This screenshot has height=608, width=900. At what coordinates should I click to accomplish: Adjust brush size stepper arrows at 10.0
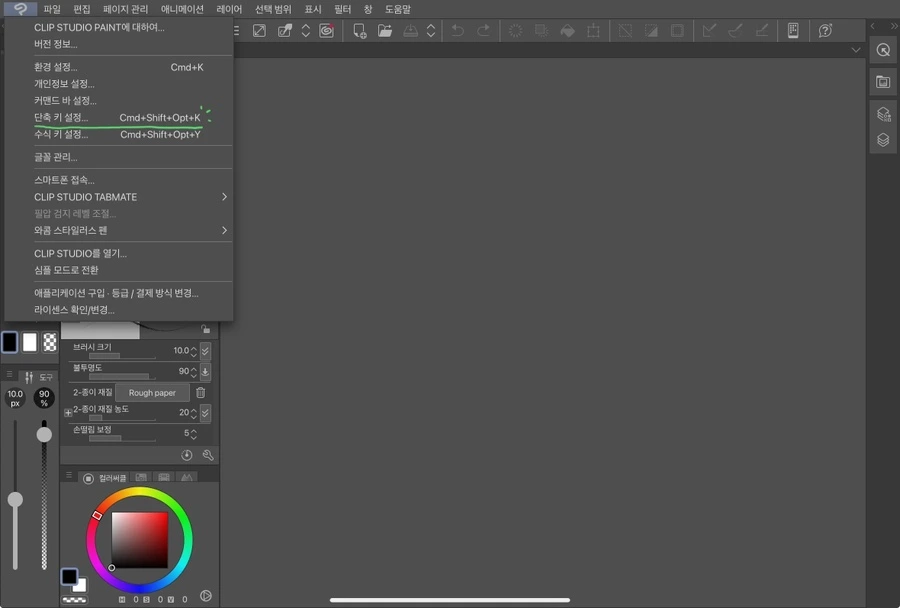(x=193, y=351)
